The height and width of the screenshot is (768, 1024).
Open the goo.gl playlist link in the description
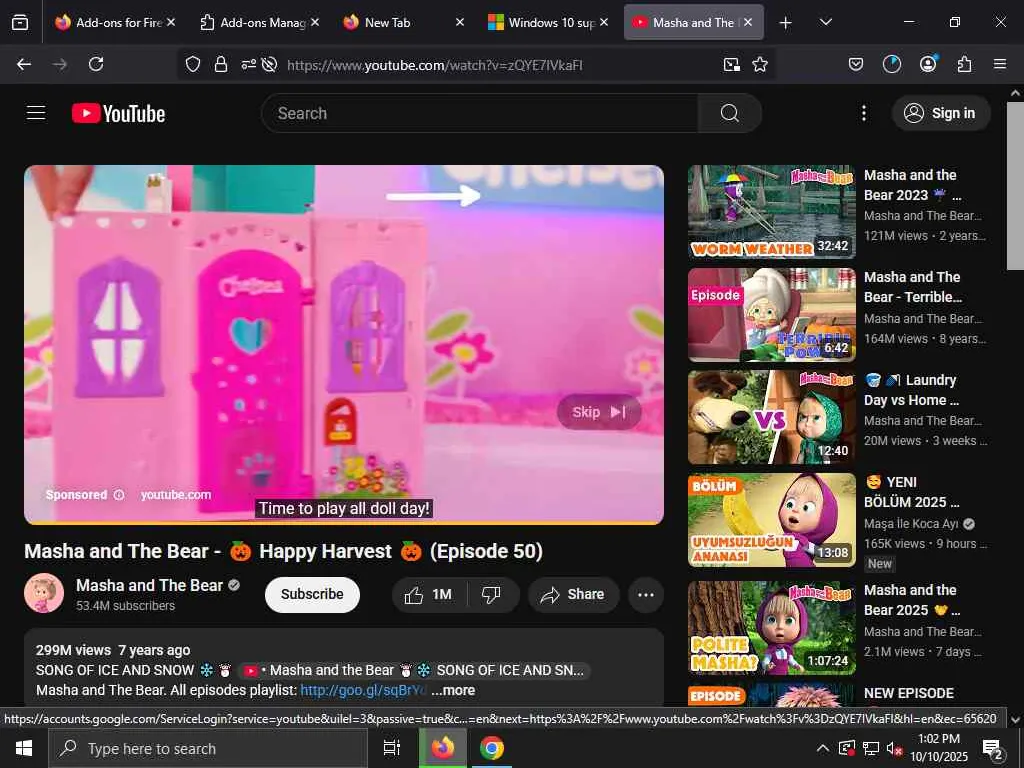point(363,690)
